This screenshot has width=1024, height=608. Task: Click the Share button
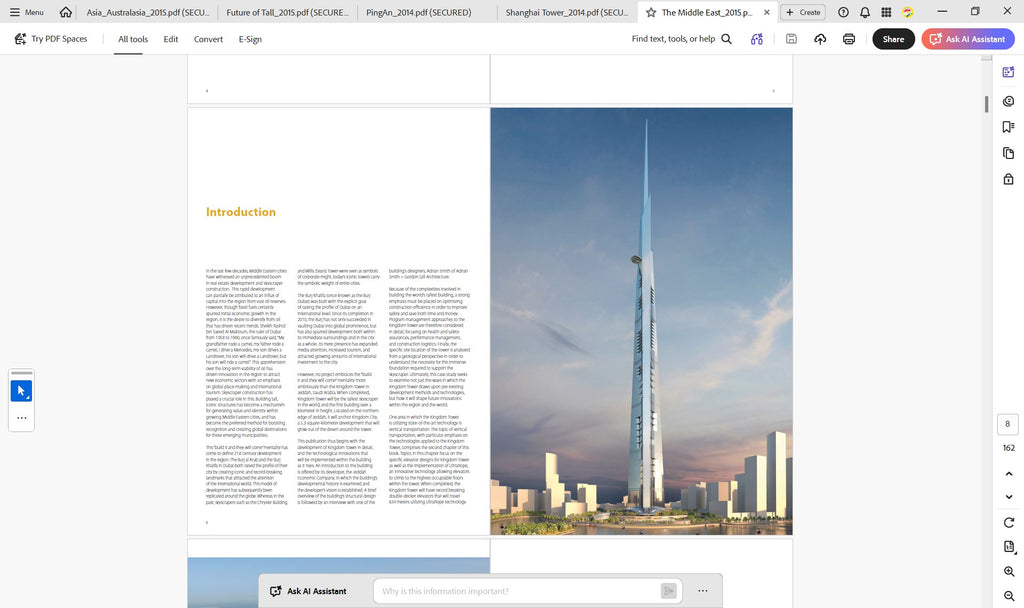tap(893, 39)
